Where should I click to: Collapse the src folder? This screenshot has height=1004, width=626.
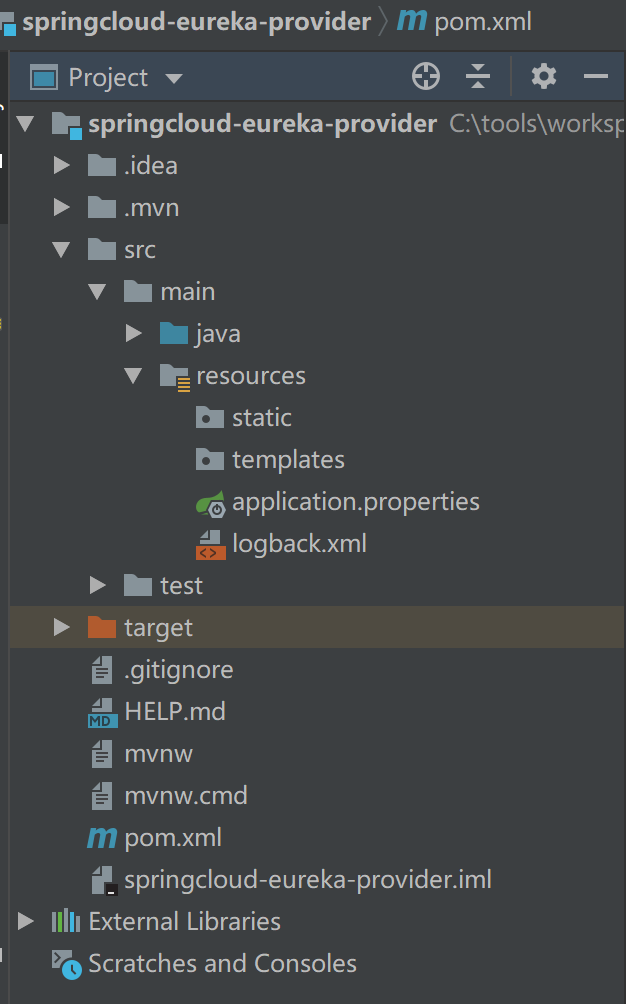coord(61,250)
